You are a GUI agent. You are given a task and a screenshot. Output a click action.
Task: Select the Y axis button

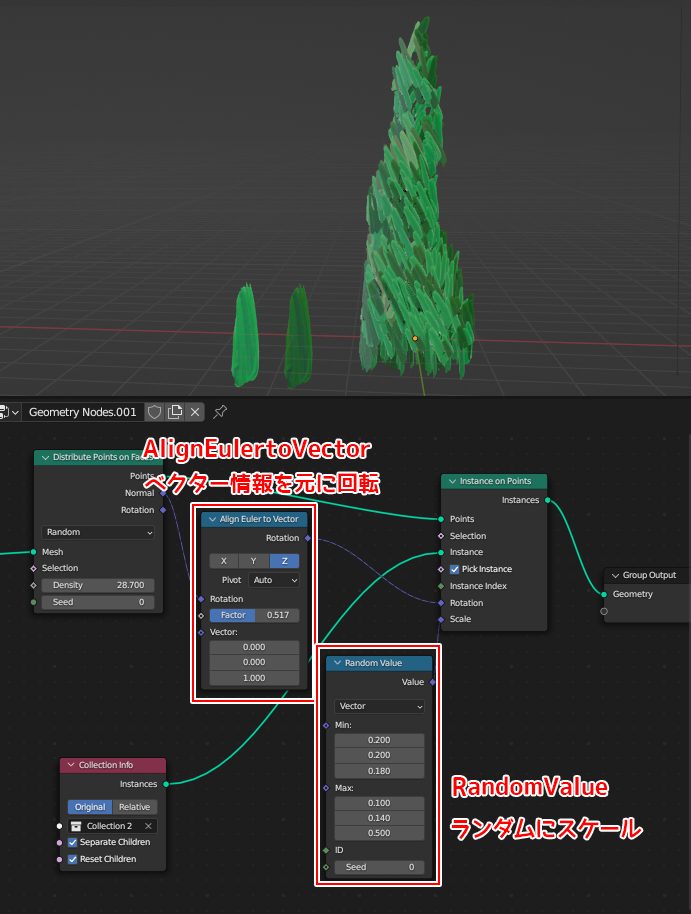point(254,561)
